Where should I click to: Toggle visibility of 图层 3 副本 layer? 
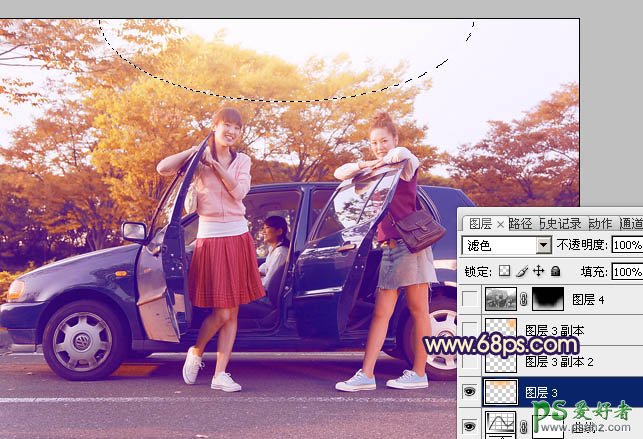click(x=471, y=330)
